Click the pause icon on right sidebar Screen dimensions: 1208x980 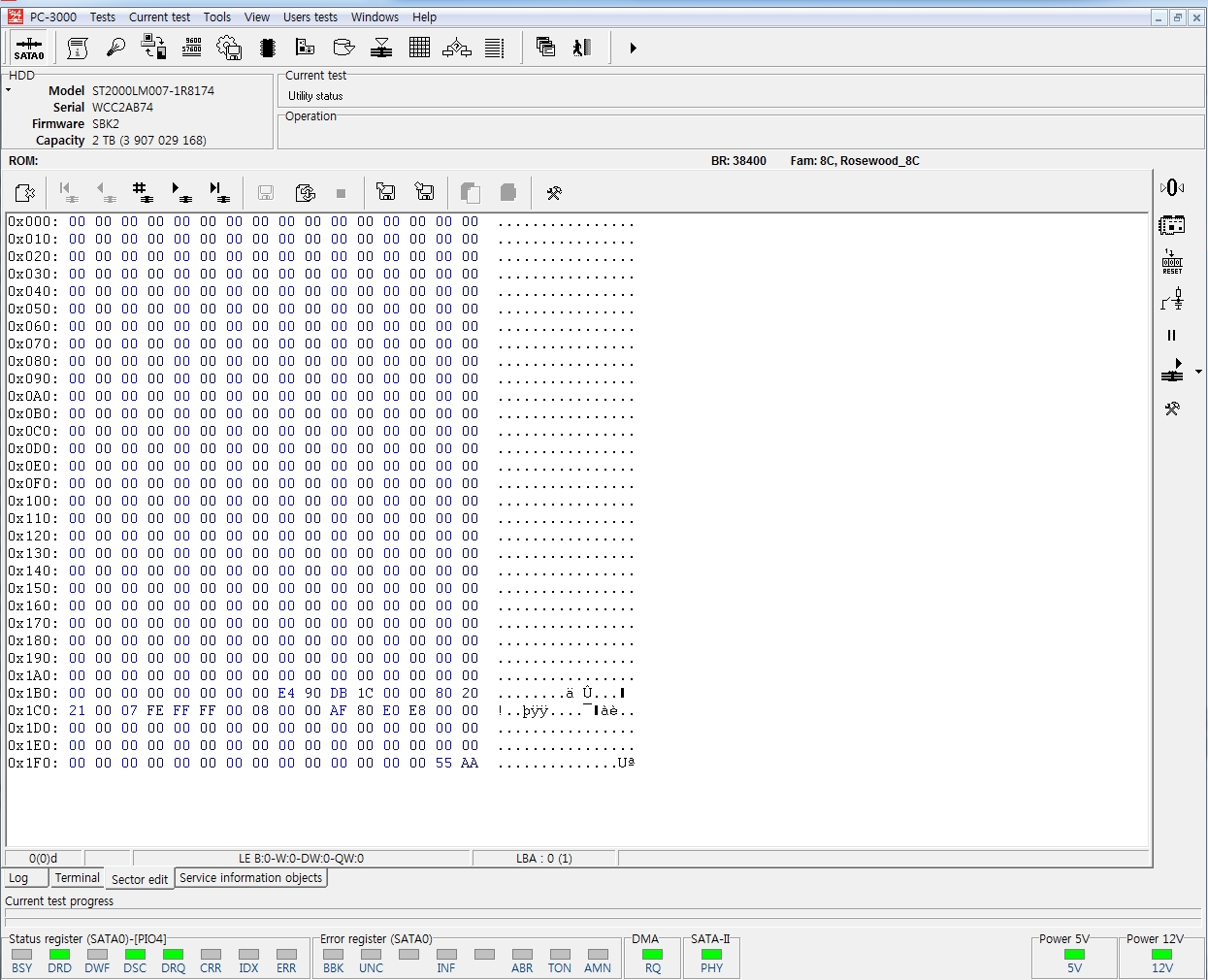(x=1171, y=336)
